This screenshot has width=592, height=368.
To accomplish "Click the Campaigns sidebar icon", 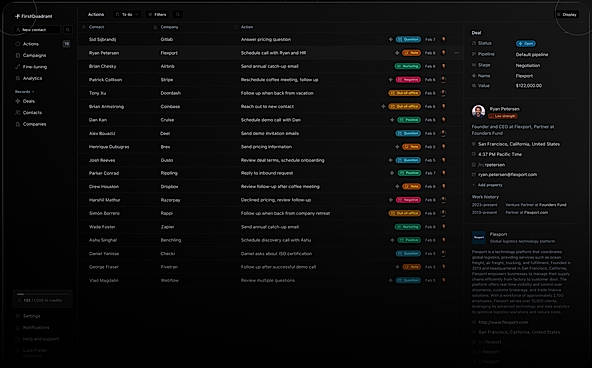I will click(17, 55).
